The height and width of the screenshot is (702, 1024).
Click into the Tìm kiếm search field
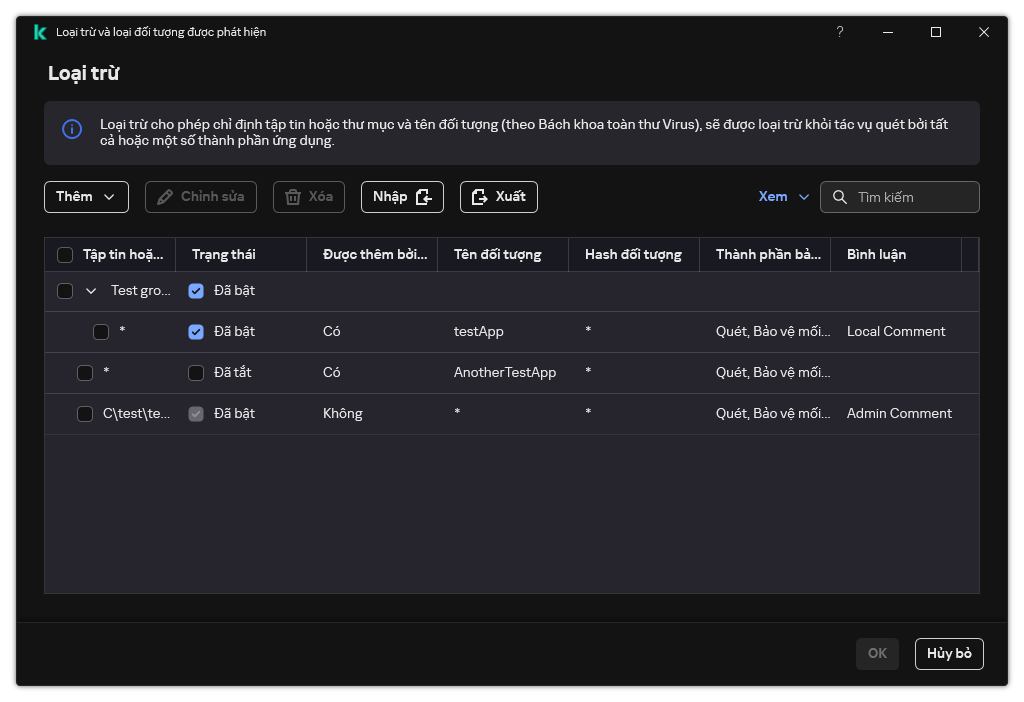coord(910,197)
